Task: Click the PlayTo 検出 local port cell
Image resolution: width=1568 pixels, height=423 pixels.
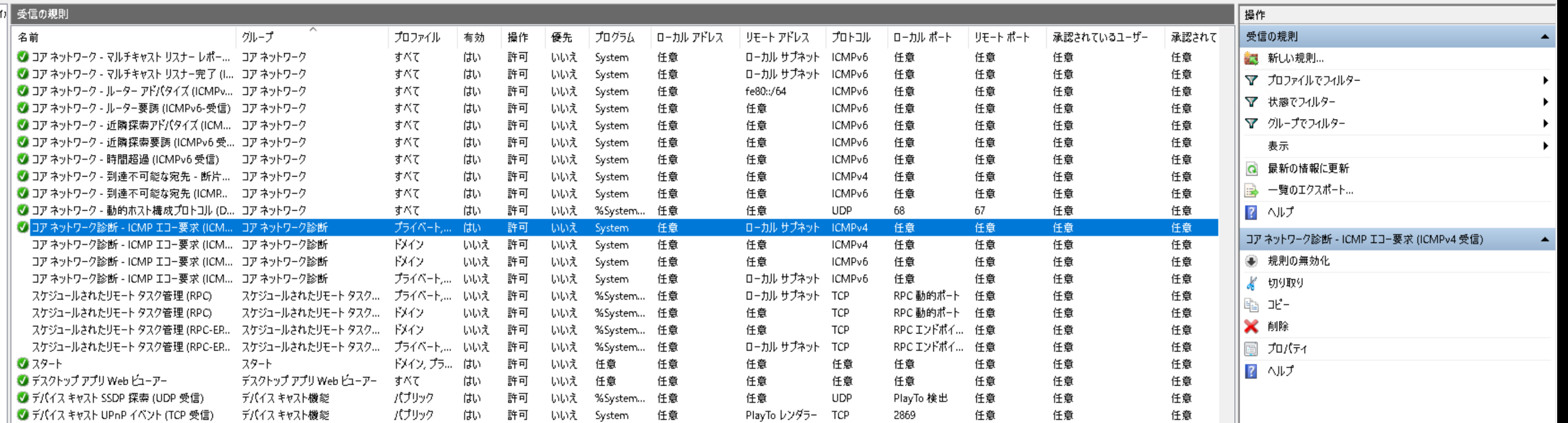Action: coord(920,398)
